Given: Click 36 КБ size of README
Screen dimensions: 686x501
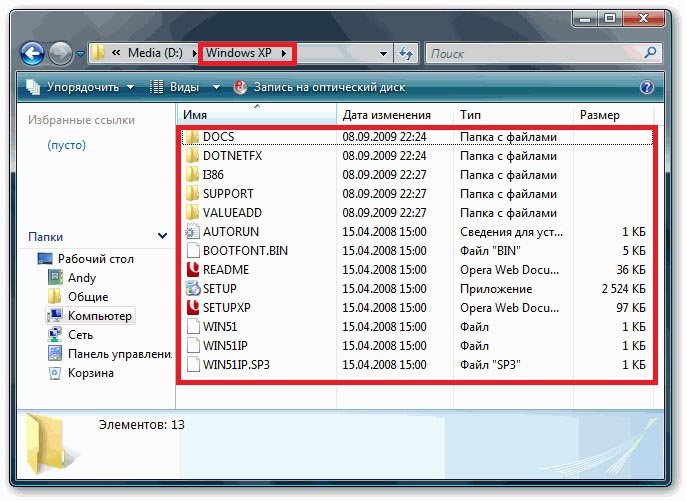Looking at the screenshot, I should [631, 270].
